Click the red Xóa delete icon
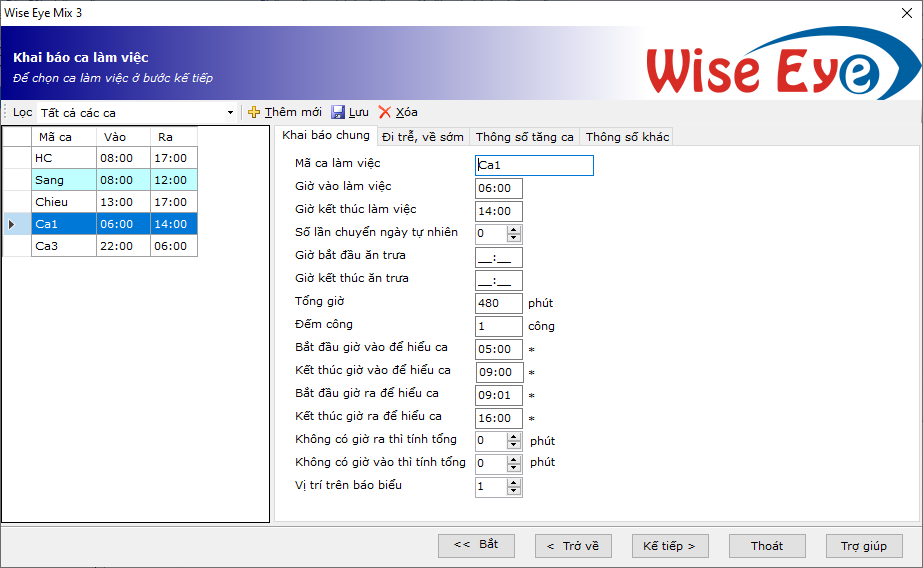Viewport: 923px width, 568px height. click(x=384, y=113)
